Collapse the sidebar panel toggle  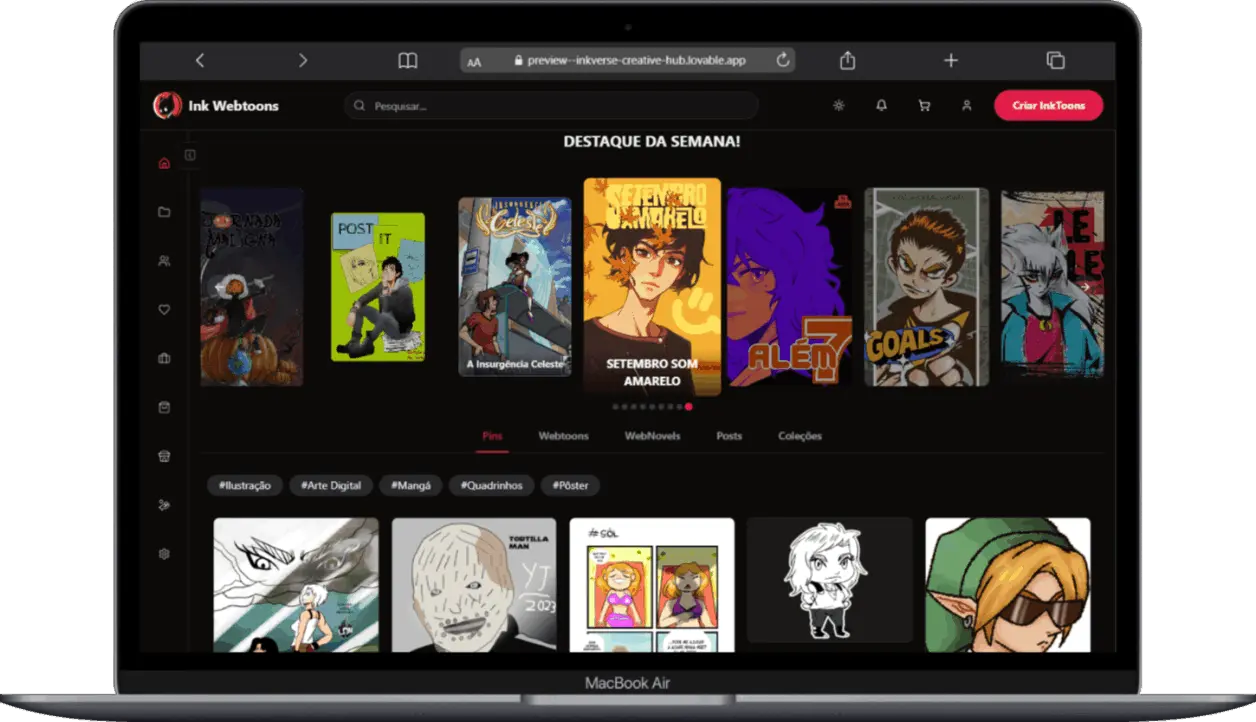pos(190,155)
